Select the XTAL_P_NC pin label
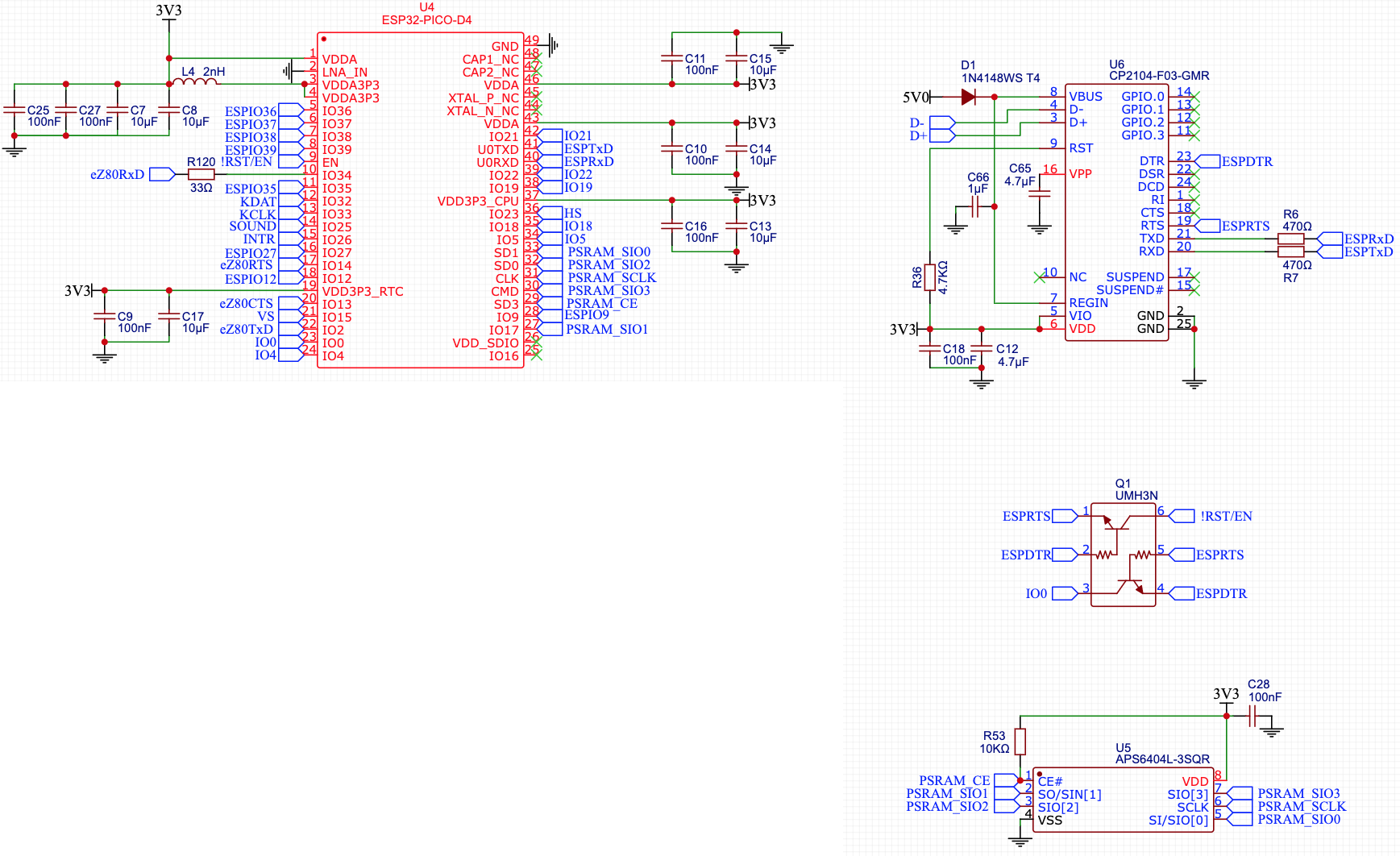 tap(484, 98)
